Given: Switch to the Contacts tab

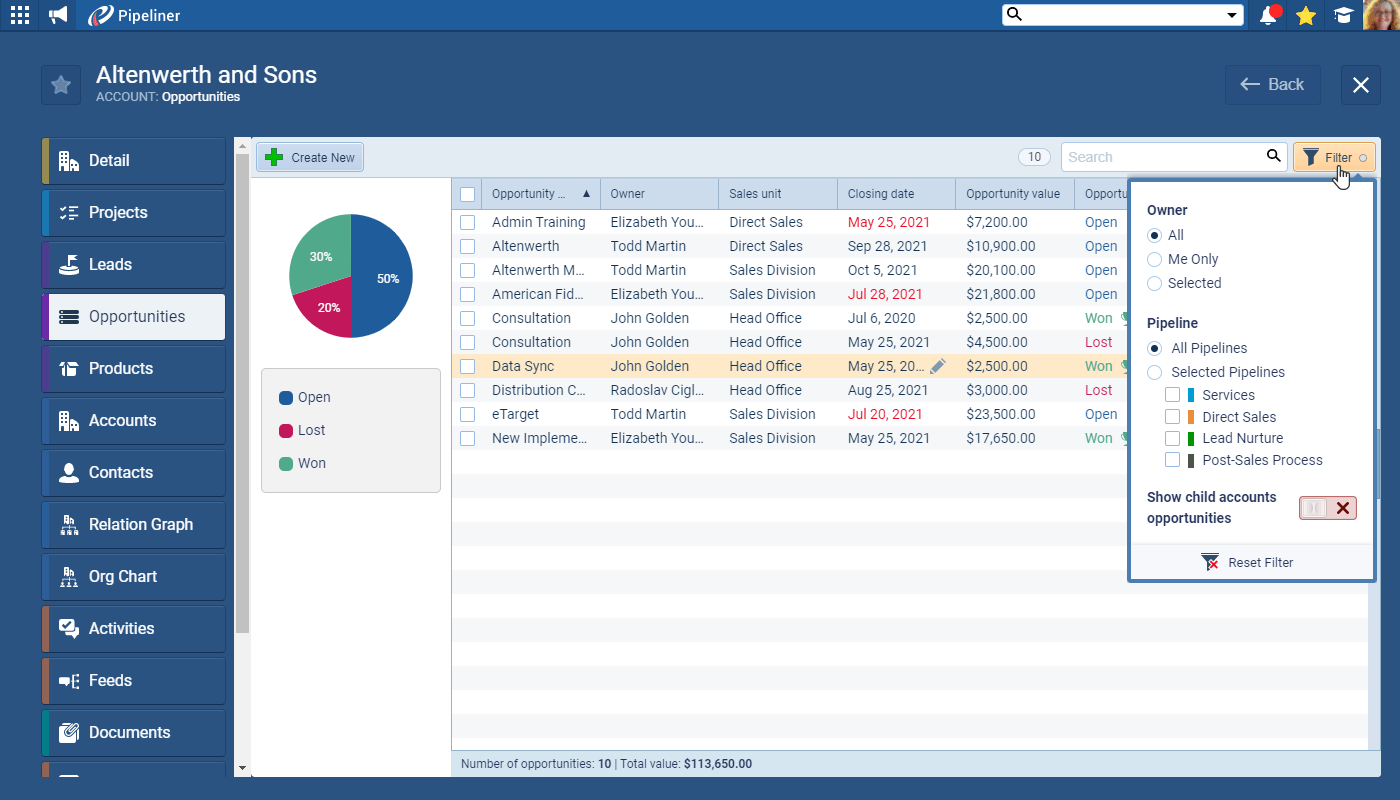Looking at the screenshot, I should click(132, 472).
